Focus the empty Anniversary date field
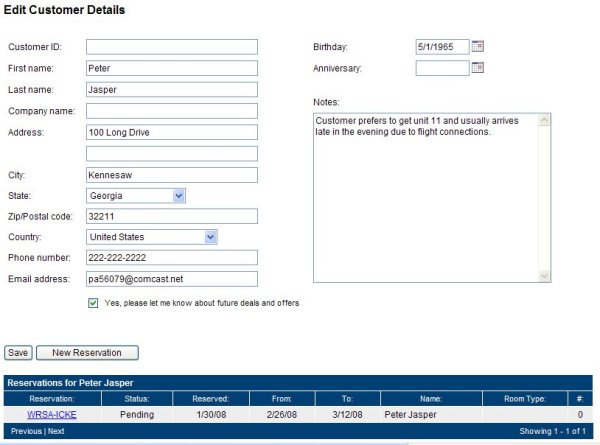The width and height of the screenshot is (600, 445). click(442, 68)
